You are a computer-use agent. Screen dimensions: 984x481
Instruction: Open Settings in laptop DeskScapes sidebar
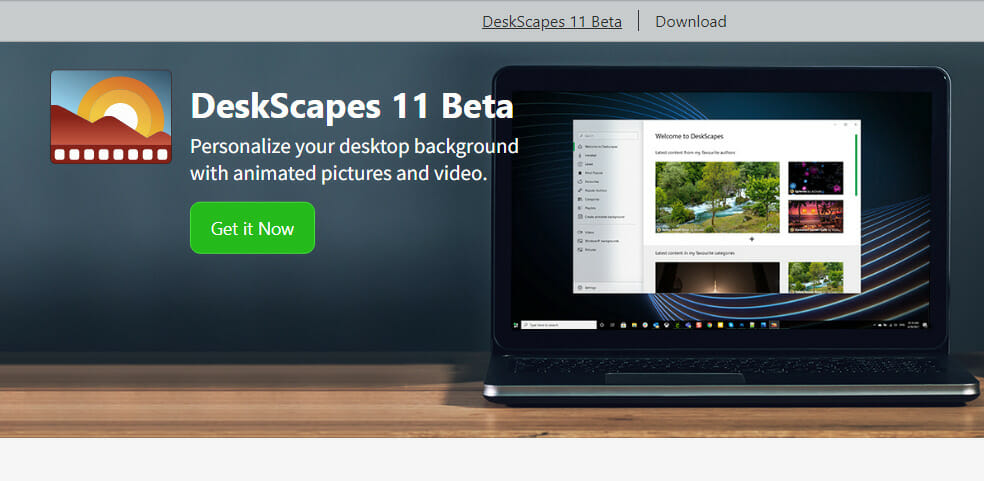pos(587,288)
